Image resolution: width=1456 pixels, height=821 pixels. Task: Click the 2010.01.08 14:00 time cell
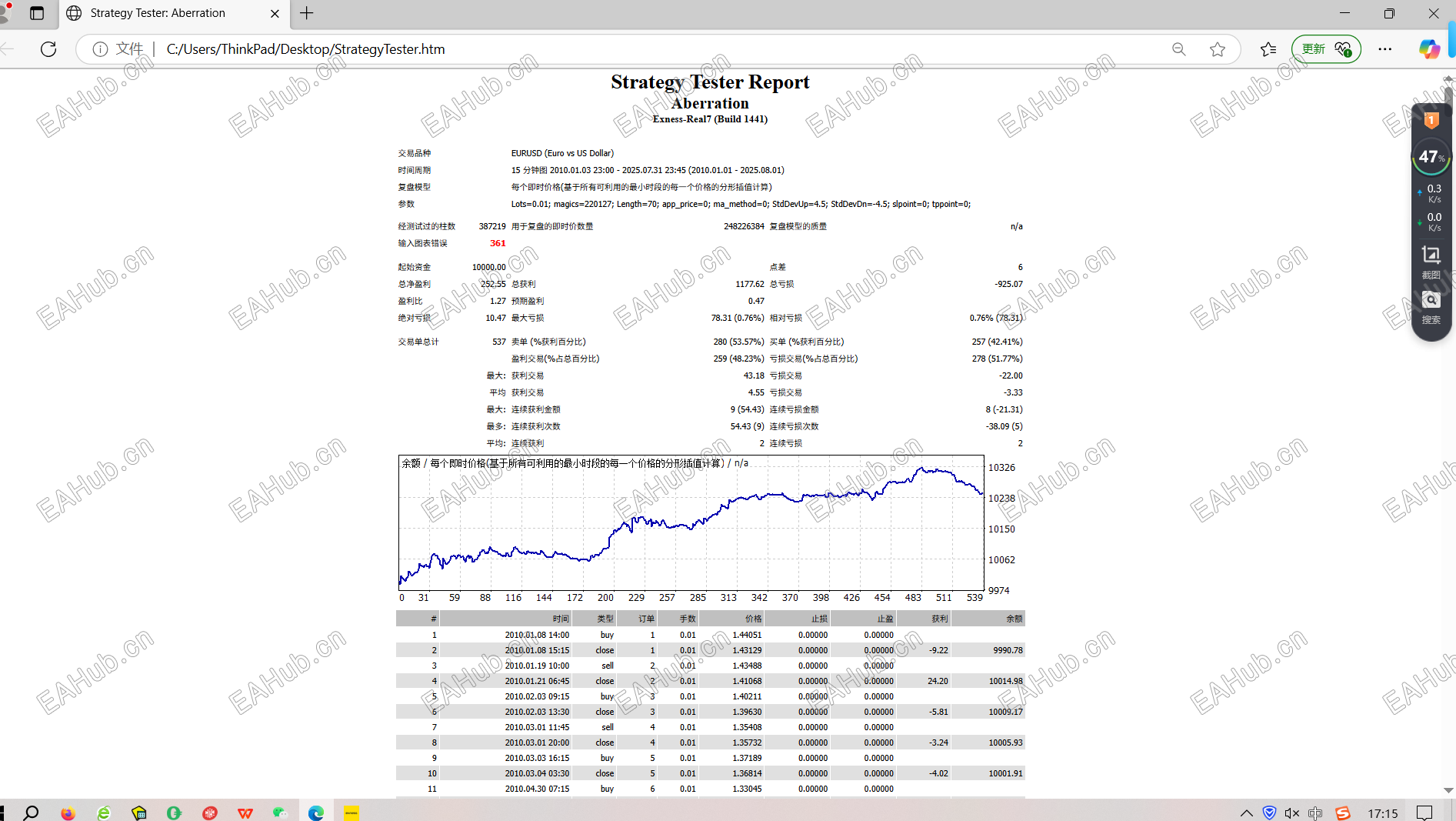click(537, 635)
